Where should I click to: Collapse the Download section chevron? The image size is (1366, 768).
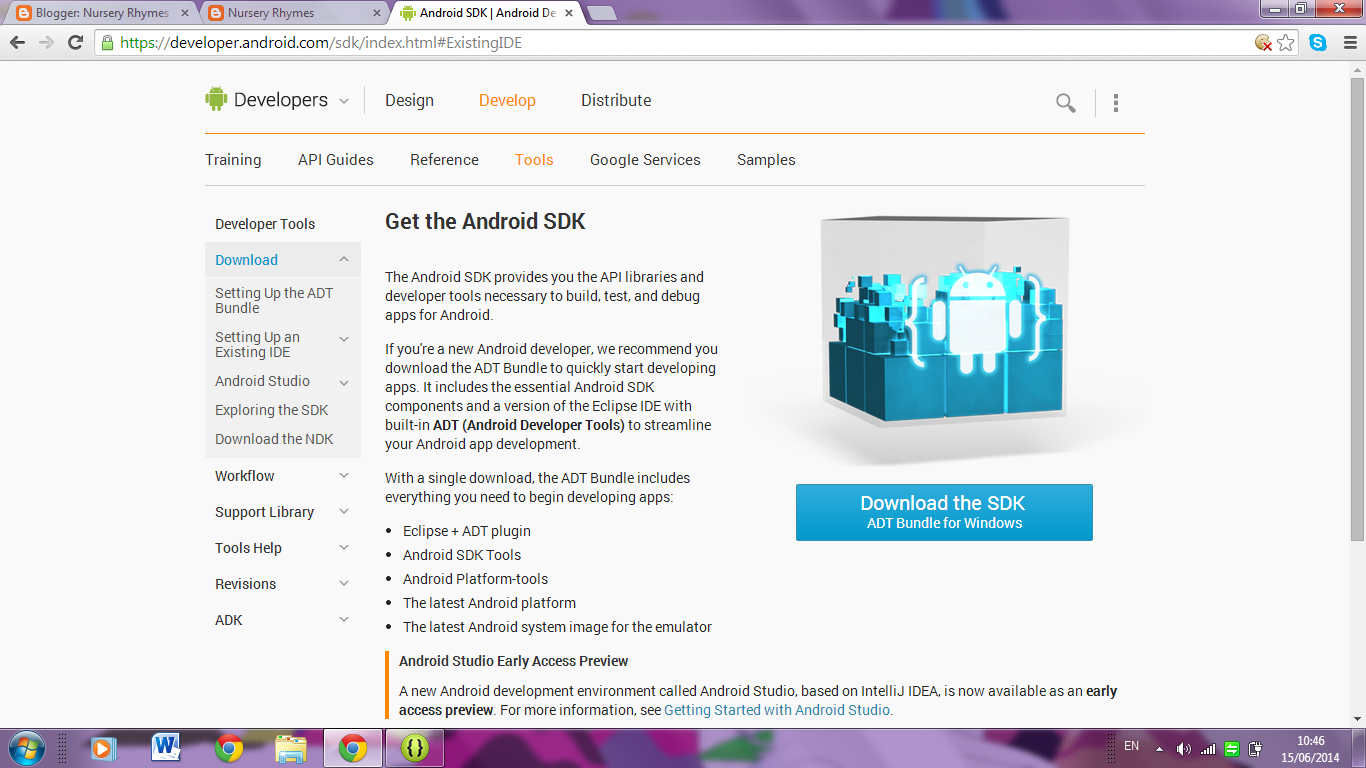(x=344, y=259)
